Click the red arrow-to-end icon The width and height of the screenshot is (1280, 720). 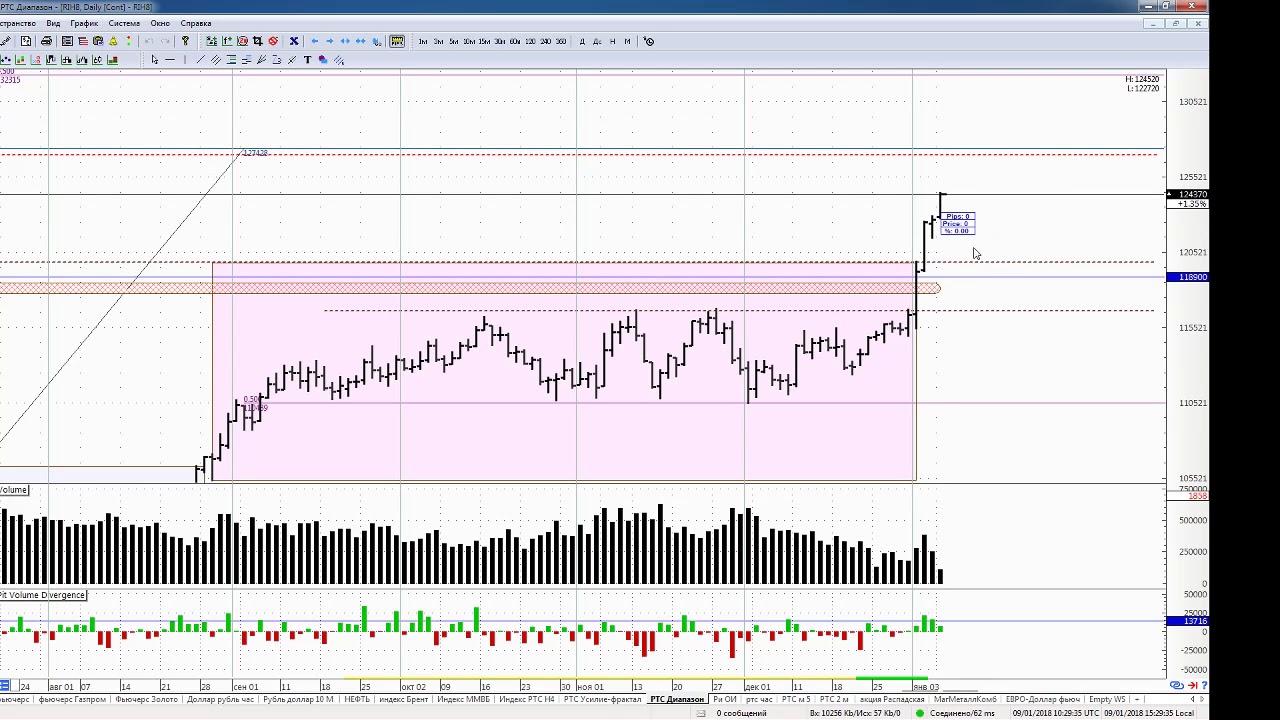point(1192,686)
